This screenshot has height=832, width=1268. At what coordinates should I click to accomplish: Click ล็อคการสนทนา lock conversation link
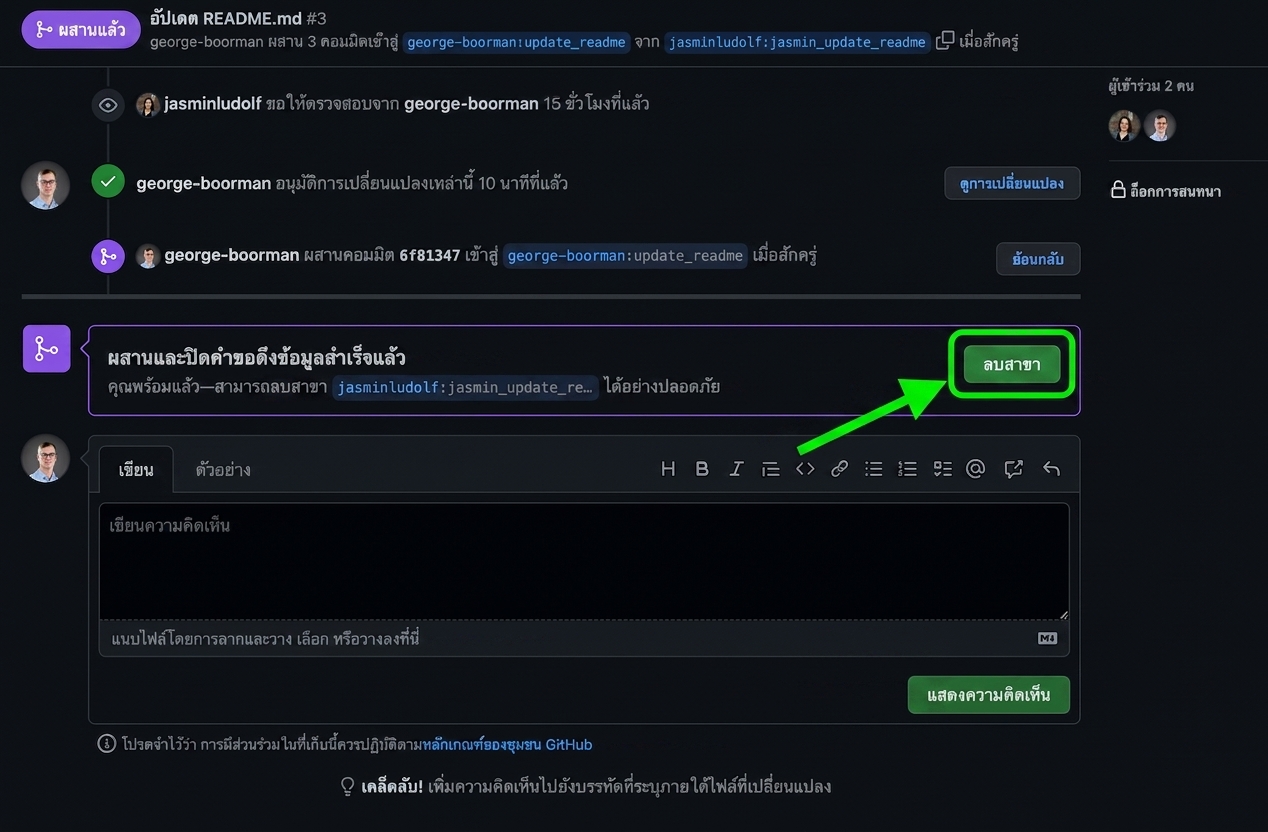(x=1175, y=191)
